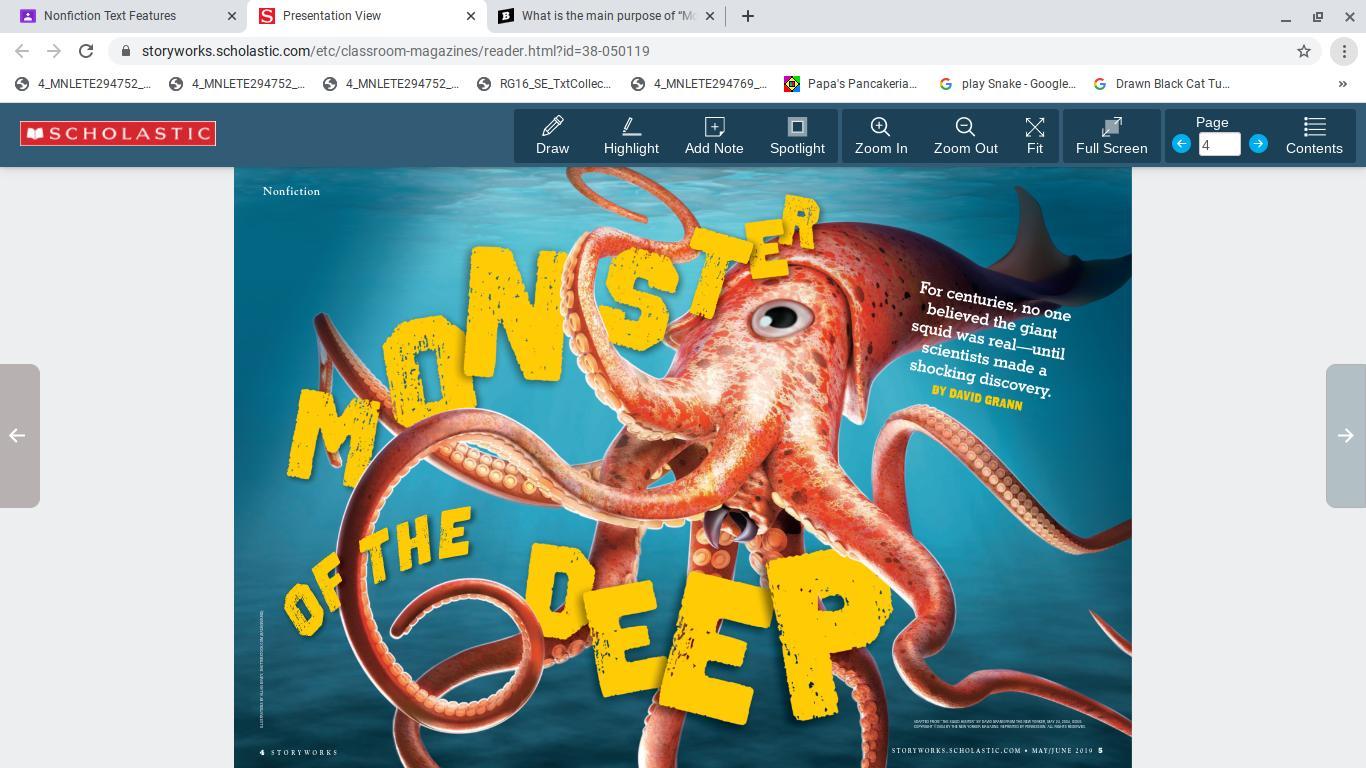The image size is (1366, 768).
Task: Click the Scholastic logo
Action: coord(118,133)
